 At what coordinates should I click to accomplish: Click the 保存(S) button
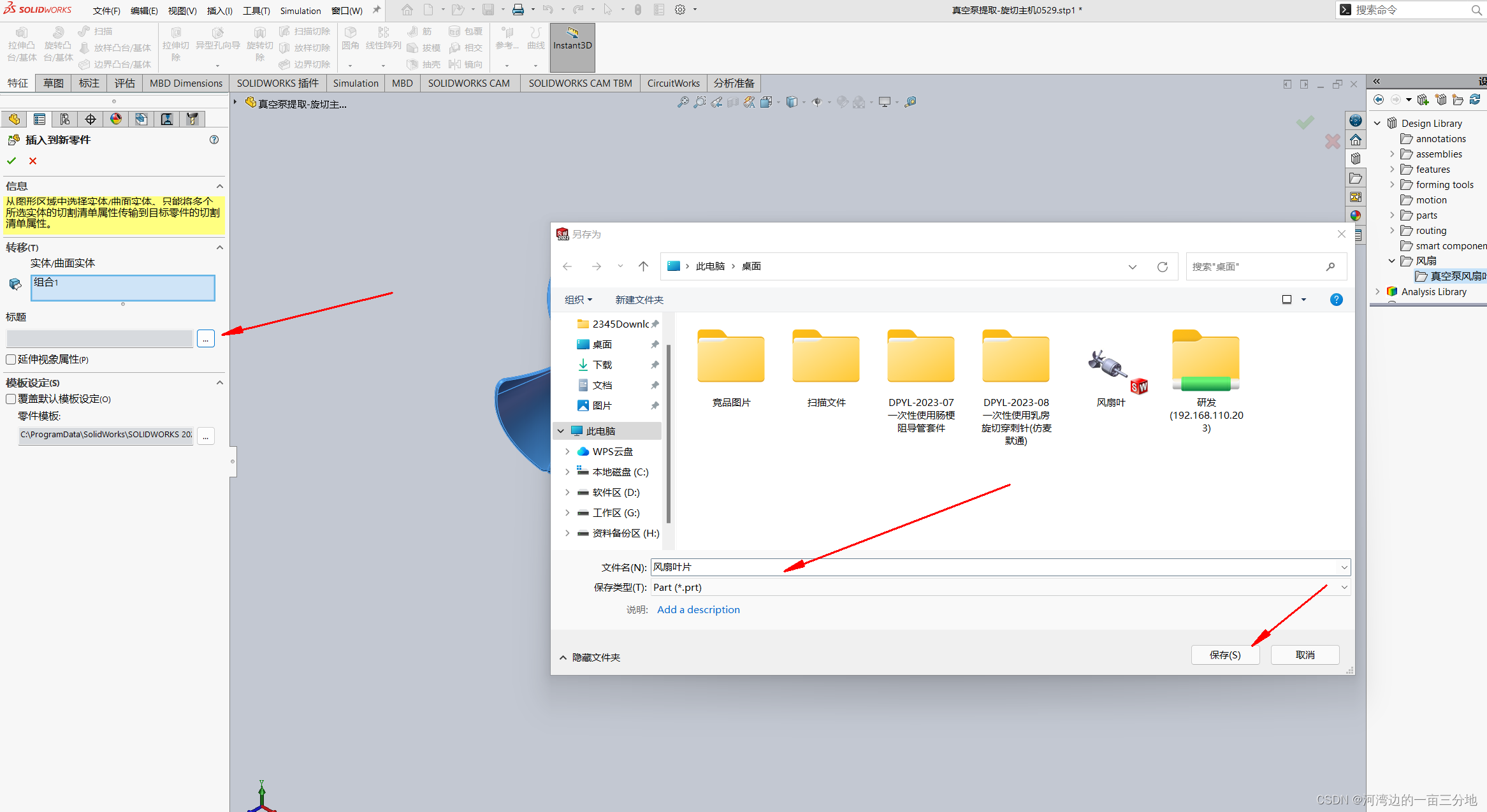pyautogui.click(x=1224, y=655)
